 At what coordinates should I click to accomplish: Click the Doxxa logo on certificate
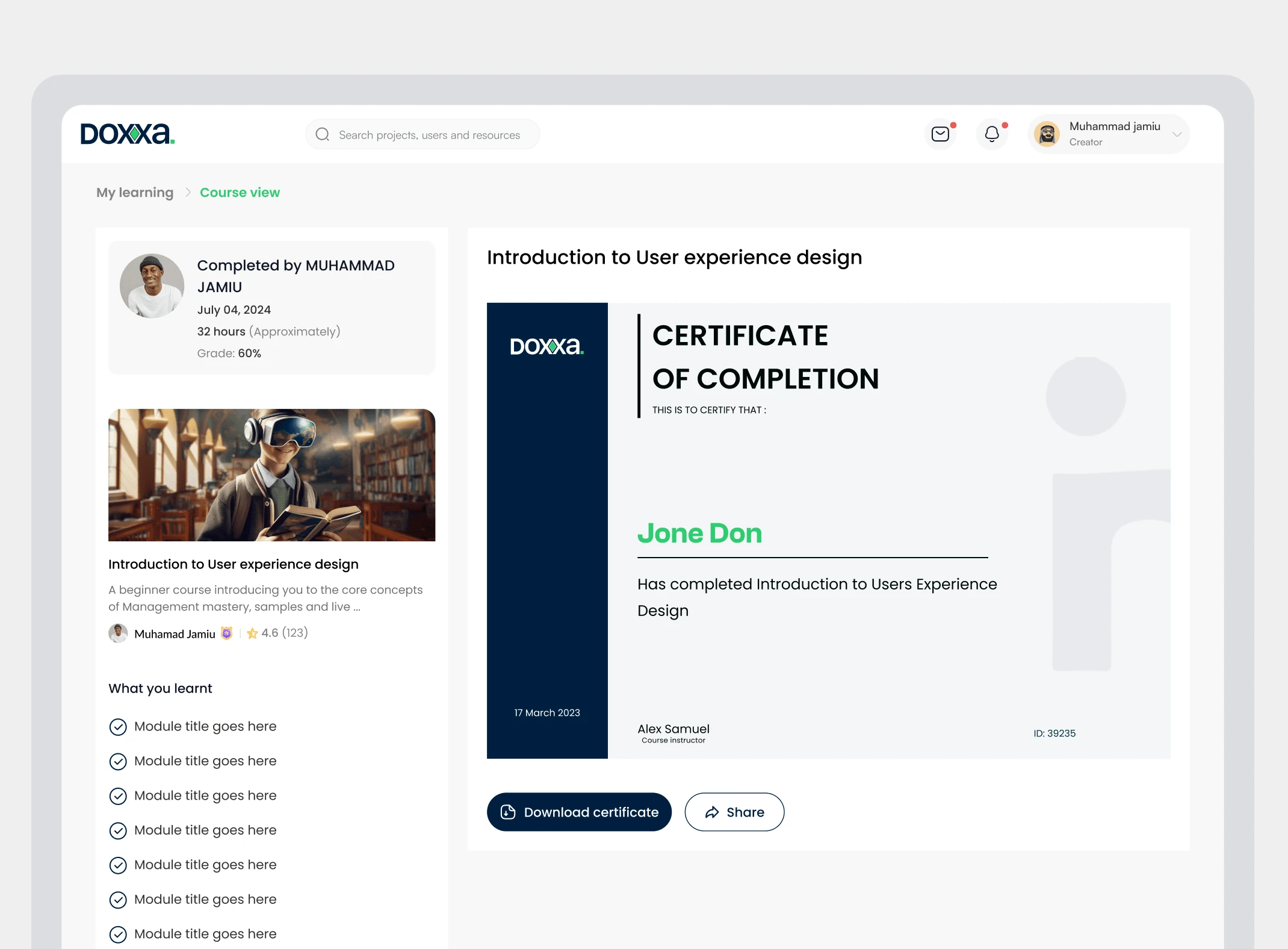coord(547,346)
